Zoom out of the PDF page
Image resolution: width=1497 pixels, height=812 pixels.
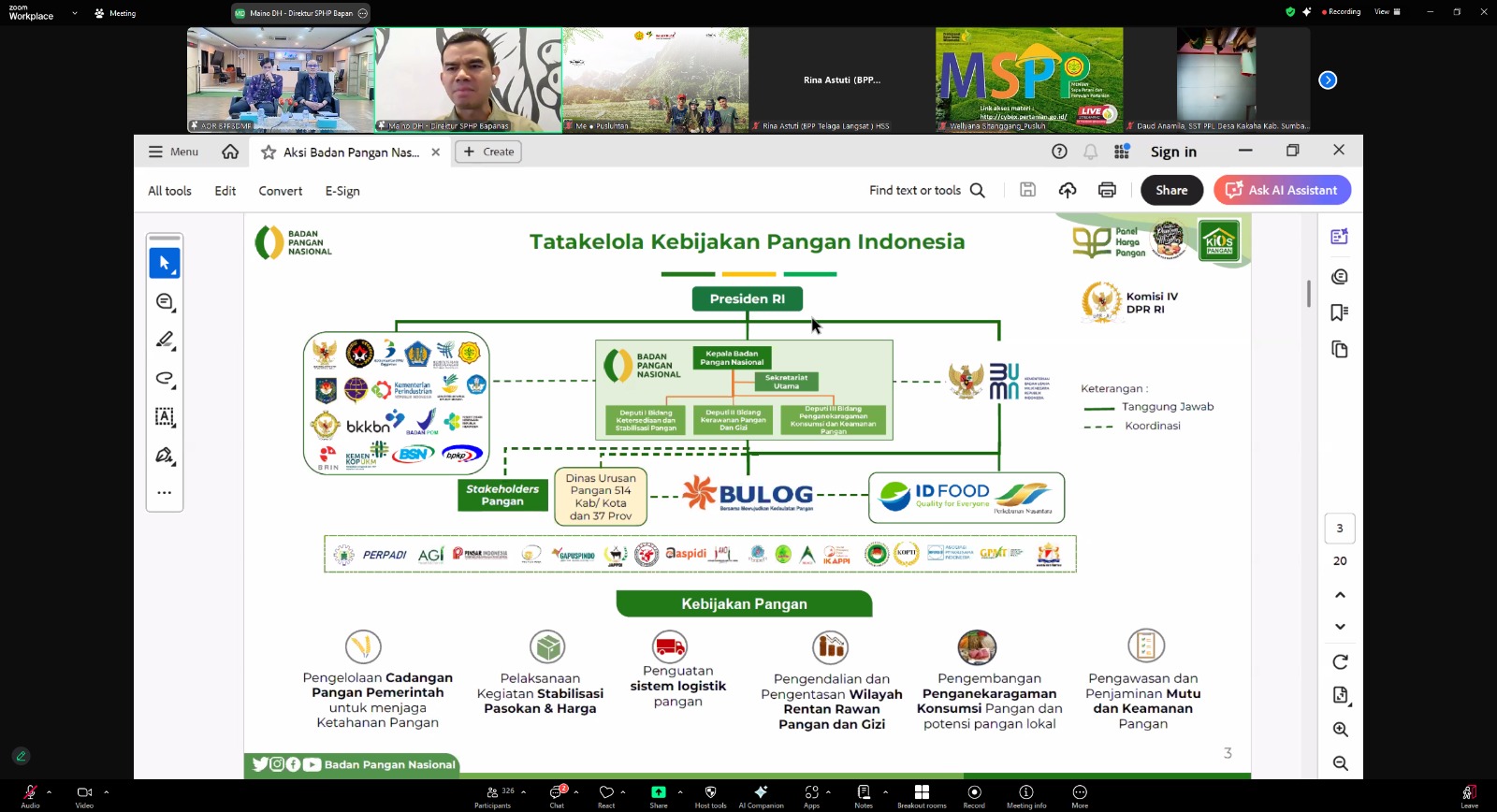[x=1340, y=763]
